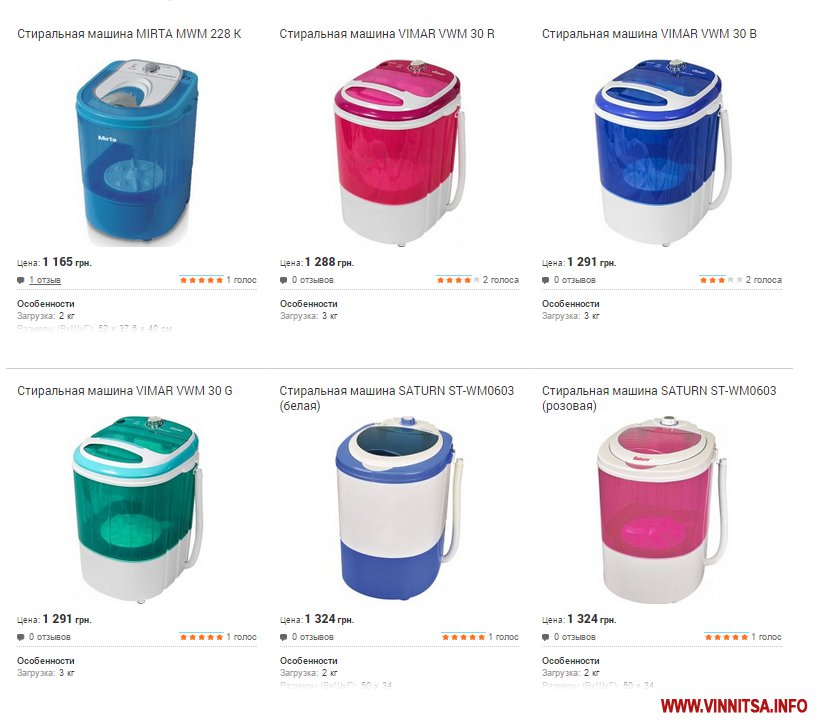Click comment bubble icon under VIMAR VWM 30 G
Screen dimensions: 818x721
[x=21, y=637]
